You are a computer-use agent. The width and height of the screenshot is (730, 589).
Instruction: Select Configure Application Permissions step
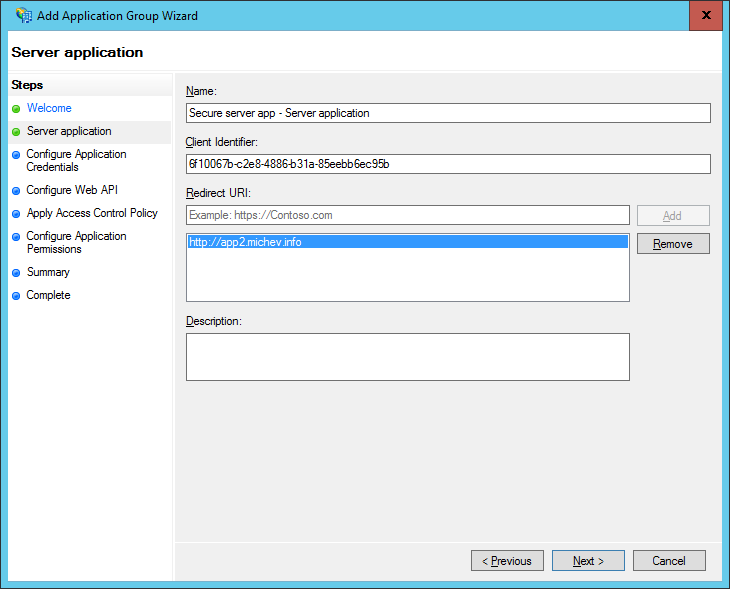(x=76, y=242)
